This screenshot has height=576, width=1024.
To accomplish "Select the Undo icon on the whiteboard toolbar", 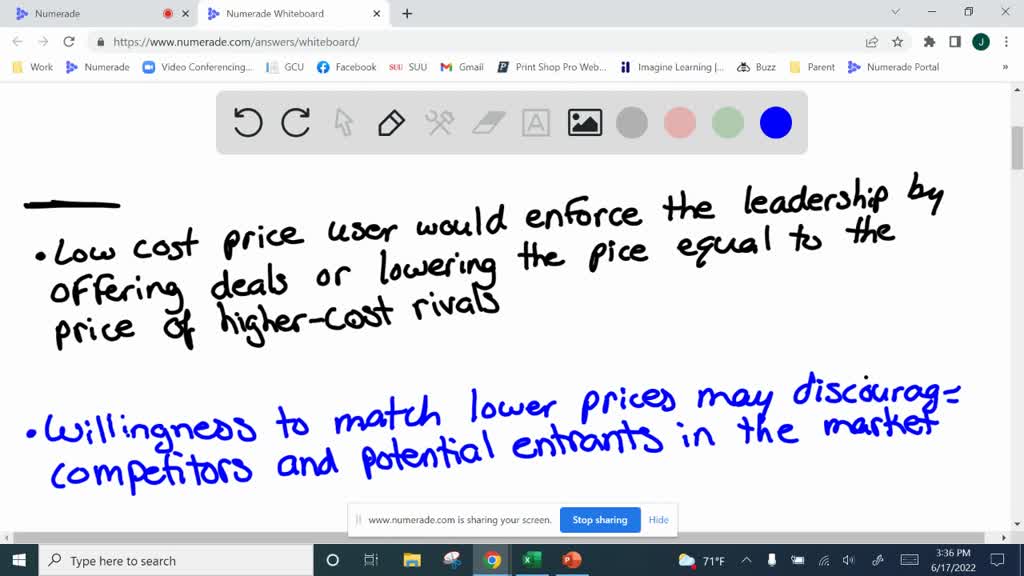I will click(x=247, y=122).
